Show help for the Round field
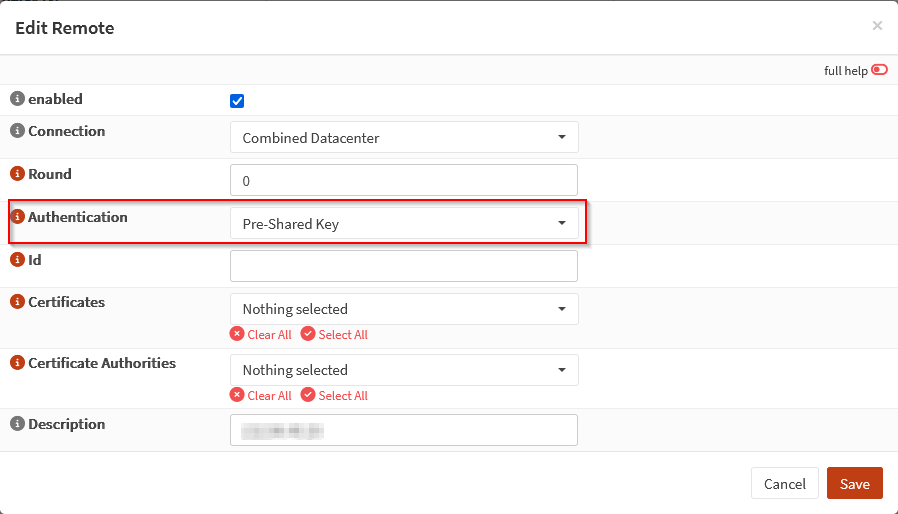This screenshot has width=898, height=514. pos(17,174)
